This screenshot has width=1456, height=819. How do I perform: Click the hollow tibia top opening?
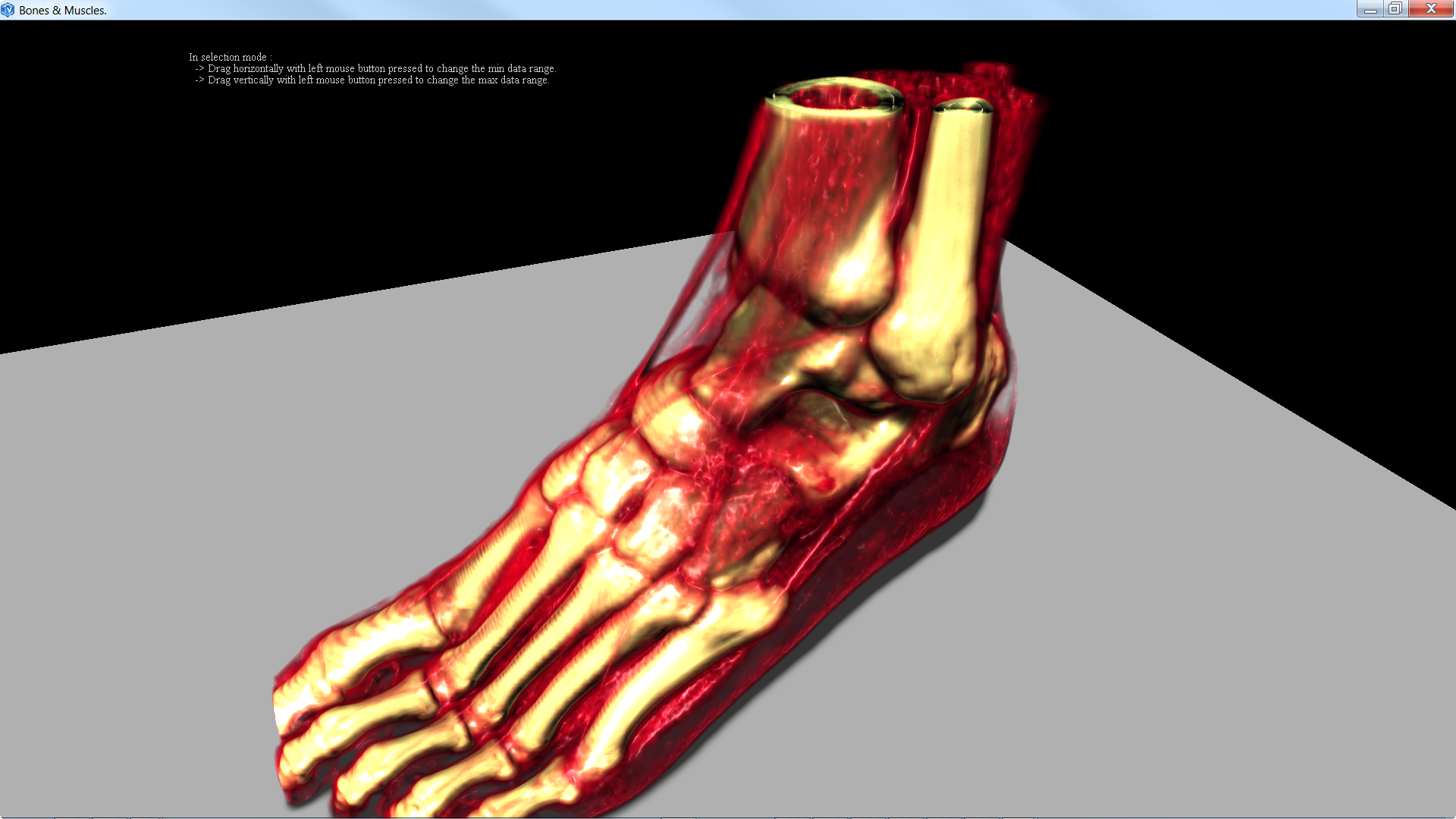[834, 97]
